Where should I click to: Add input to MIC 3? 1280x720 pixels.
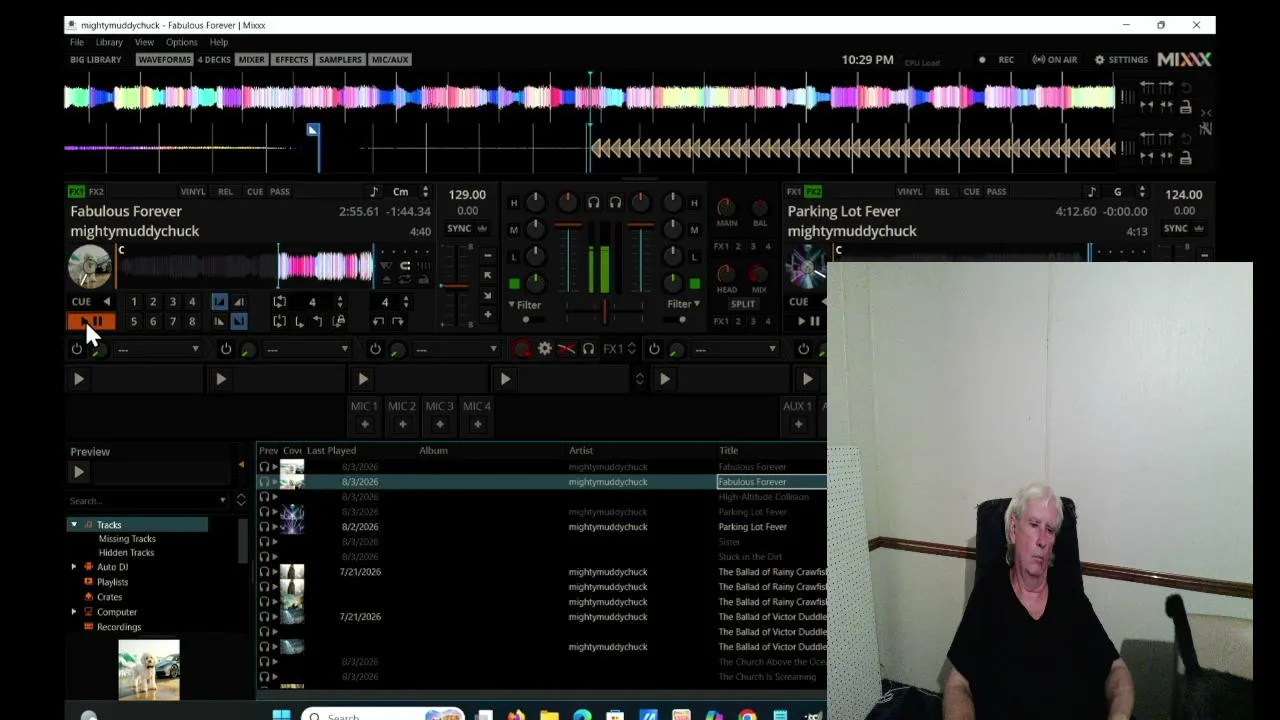tap(439, 424)
